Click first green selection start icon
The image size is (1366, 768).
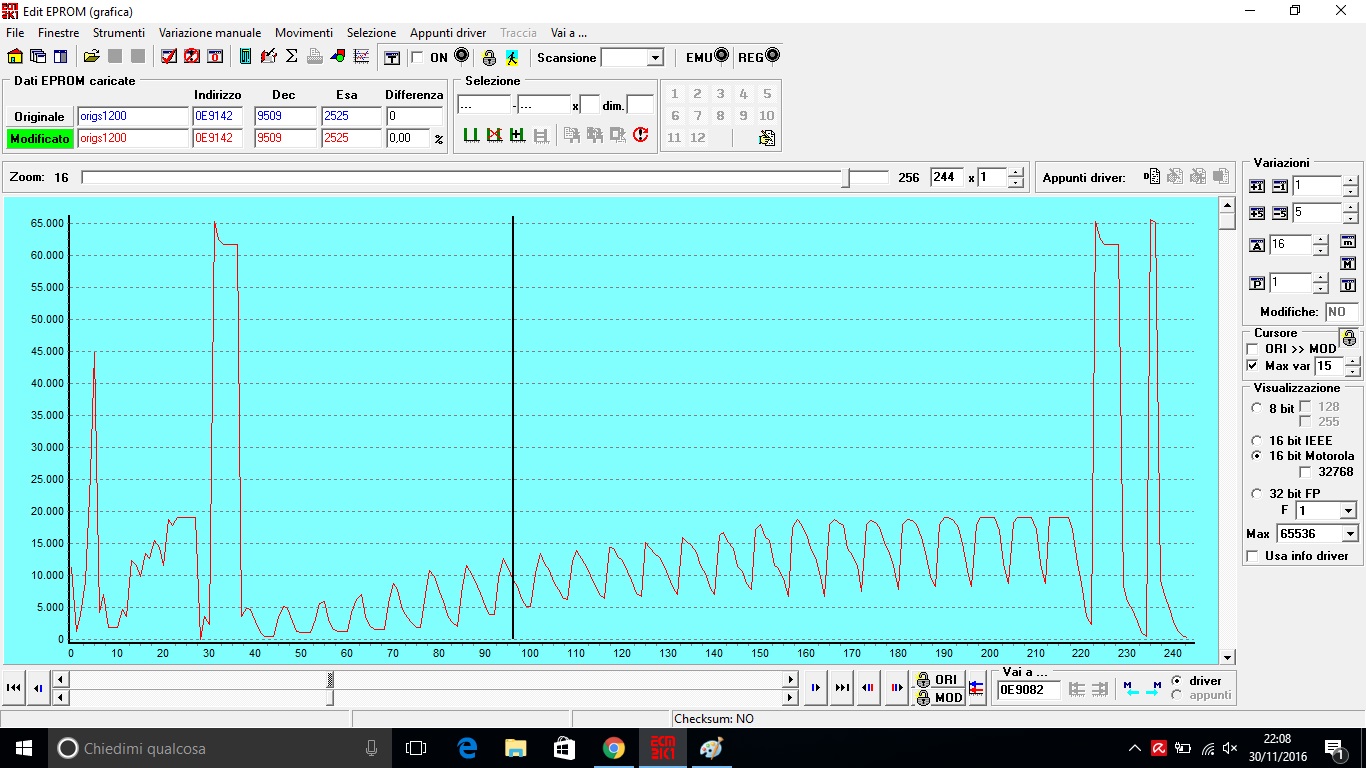click(x=471, y=135)
